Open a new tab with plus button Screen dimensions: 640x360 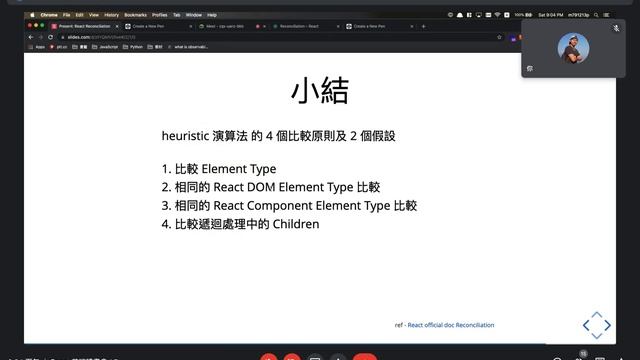(423, 26)
